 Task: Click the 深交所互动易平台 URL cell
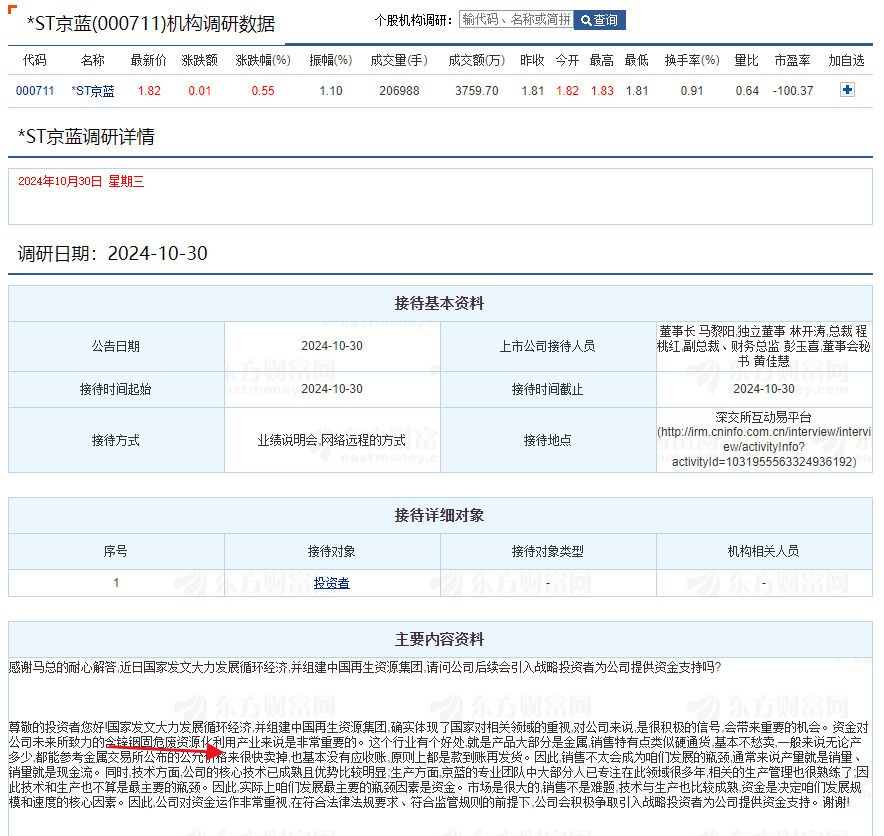pos(764,440)
